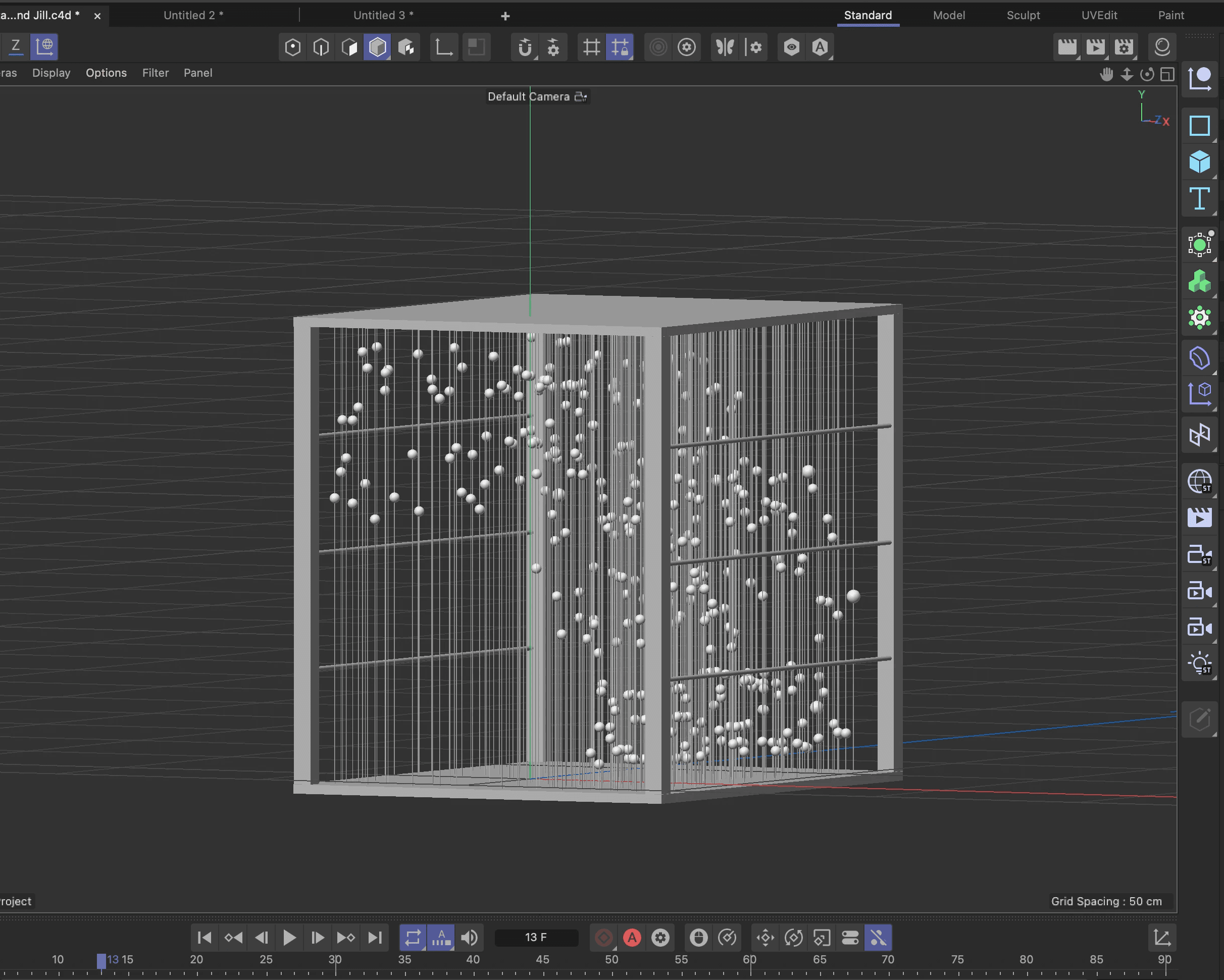Toggle timeline sound playback
Image resolution: width=1224 pixels, height=980 pixels.
[x=469, y=938]
